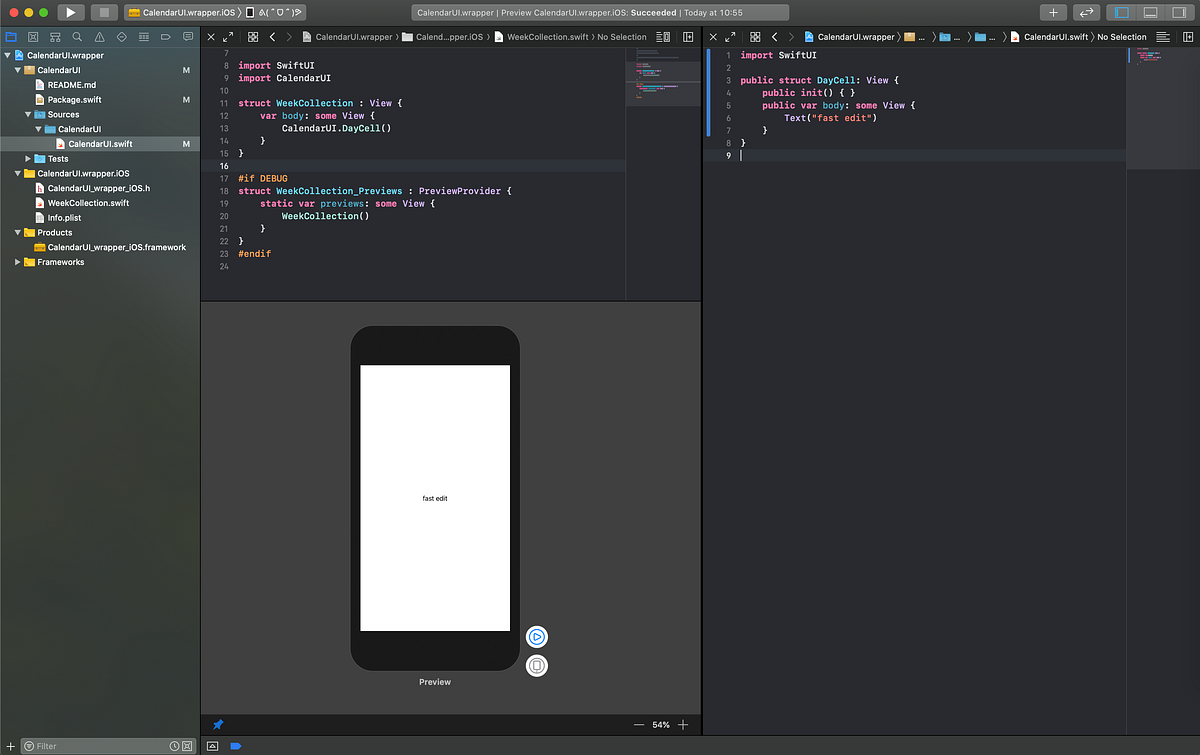
Task: Click the preview on device button
Action: click(x=537, y=665)
